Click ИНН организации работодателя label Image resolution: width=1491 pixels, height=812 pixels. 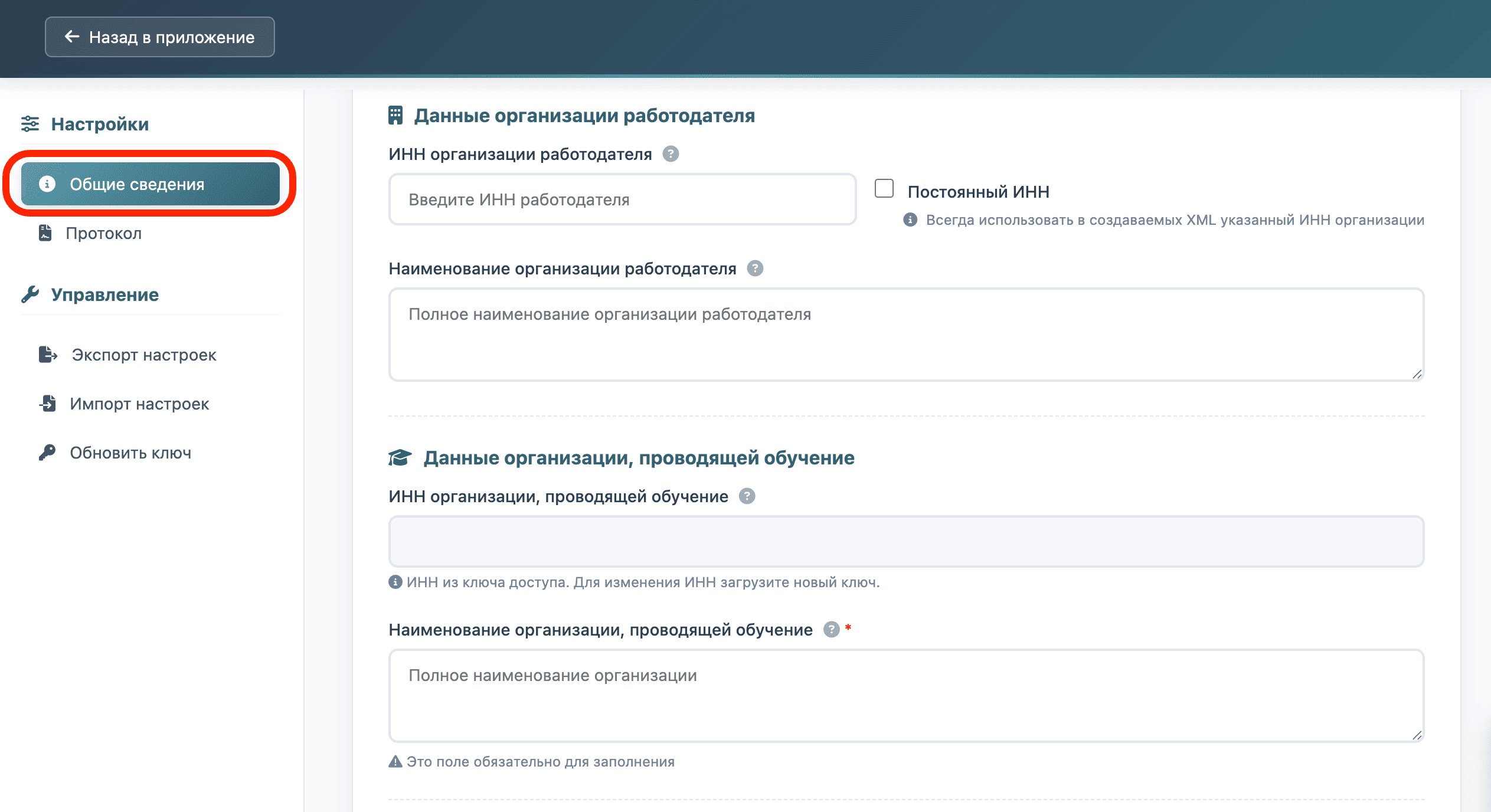(520, 154)
